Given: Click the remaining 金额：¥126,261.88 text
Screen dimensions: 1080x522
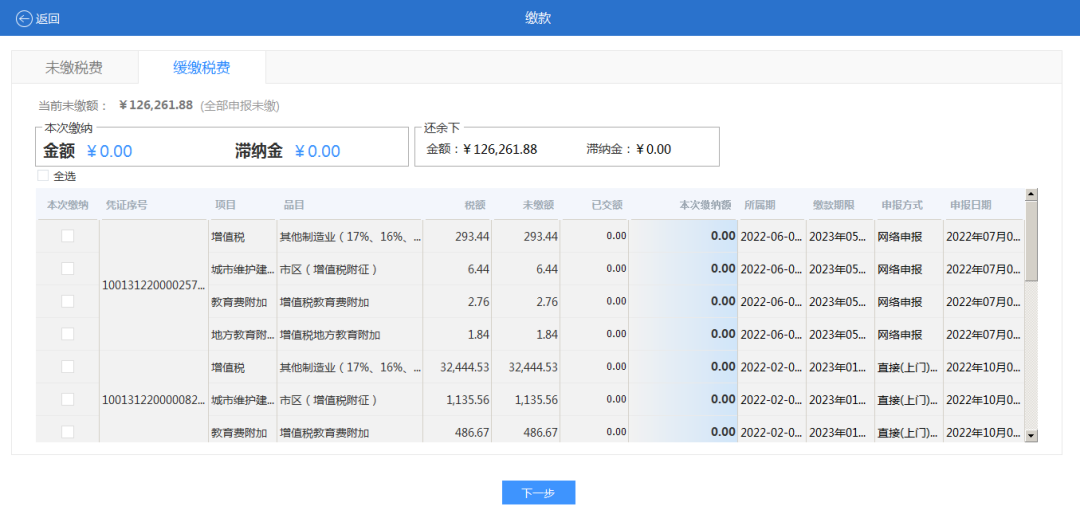Looking at the screenshot, I should (481, 149).
